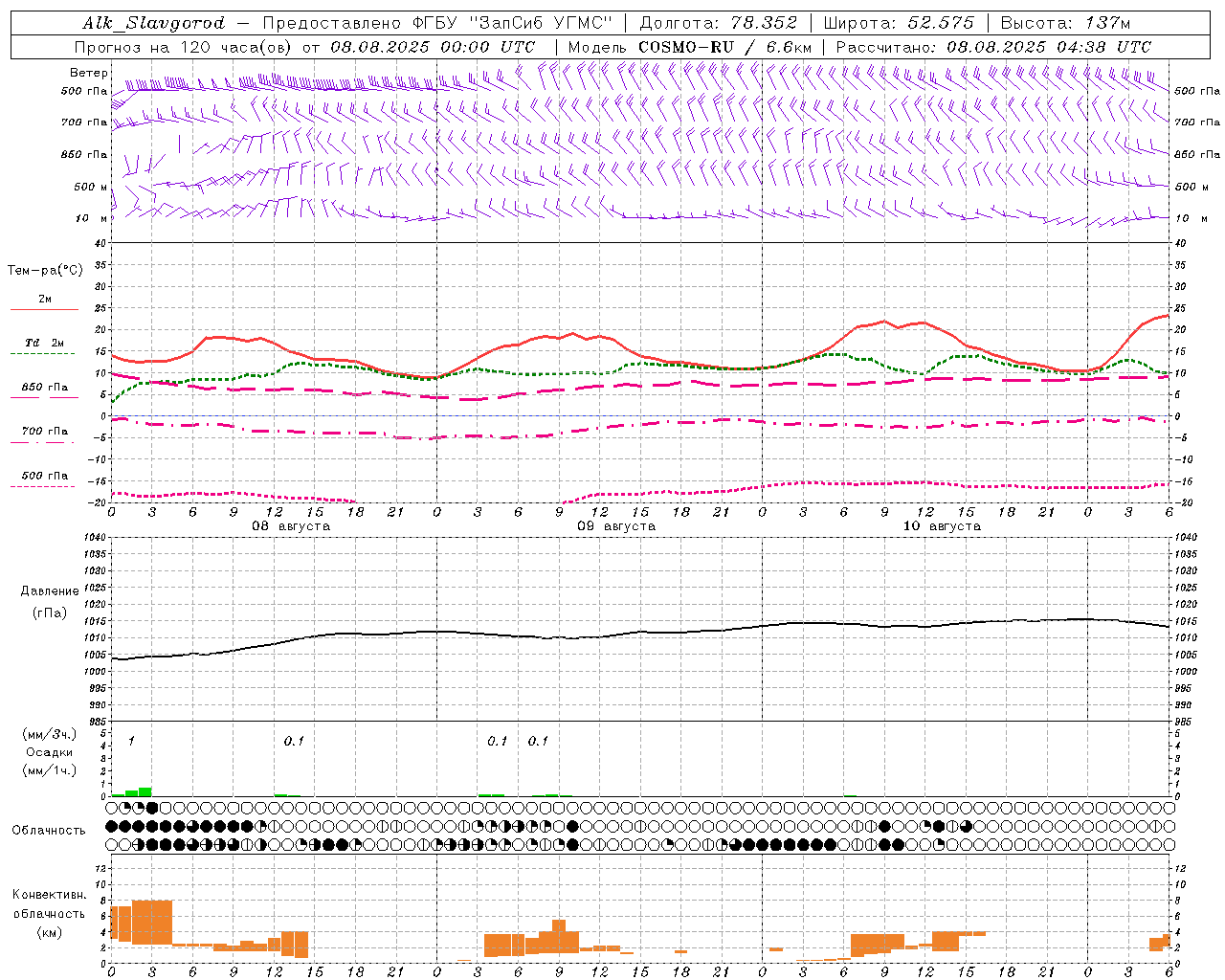Click the Осадки precipitation label
The image size is (1225, 980).
(x=49, y=752)
